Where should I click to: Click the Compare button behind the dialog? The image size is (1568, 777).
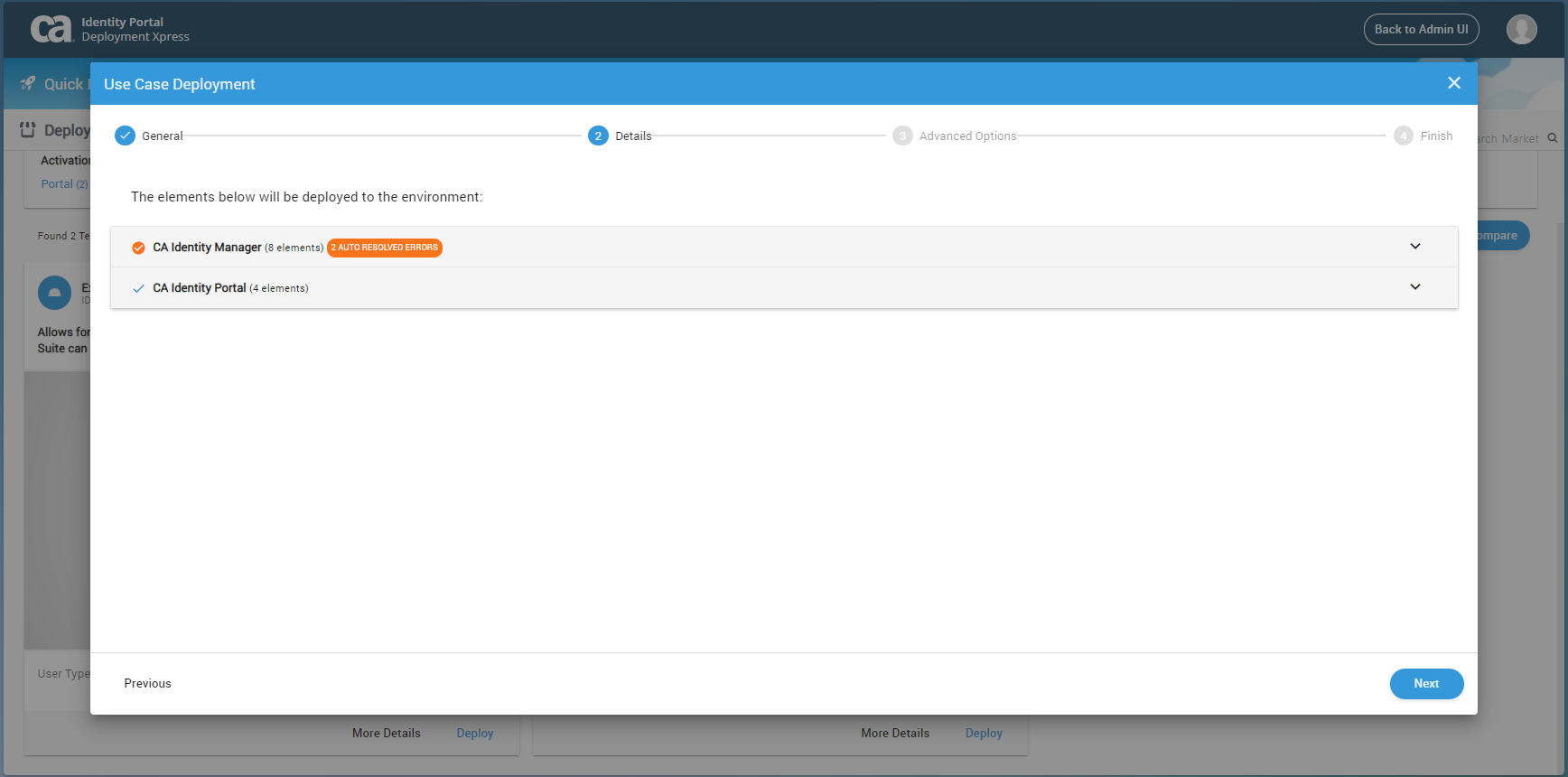[x=1503, y=236]
